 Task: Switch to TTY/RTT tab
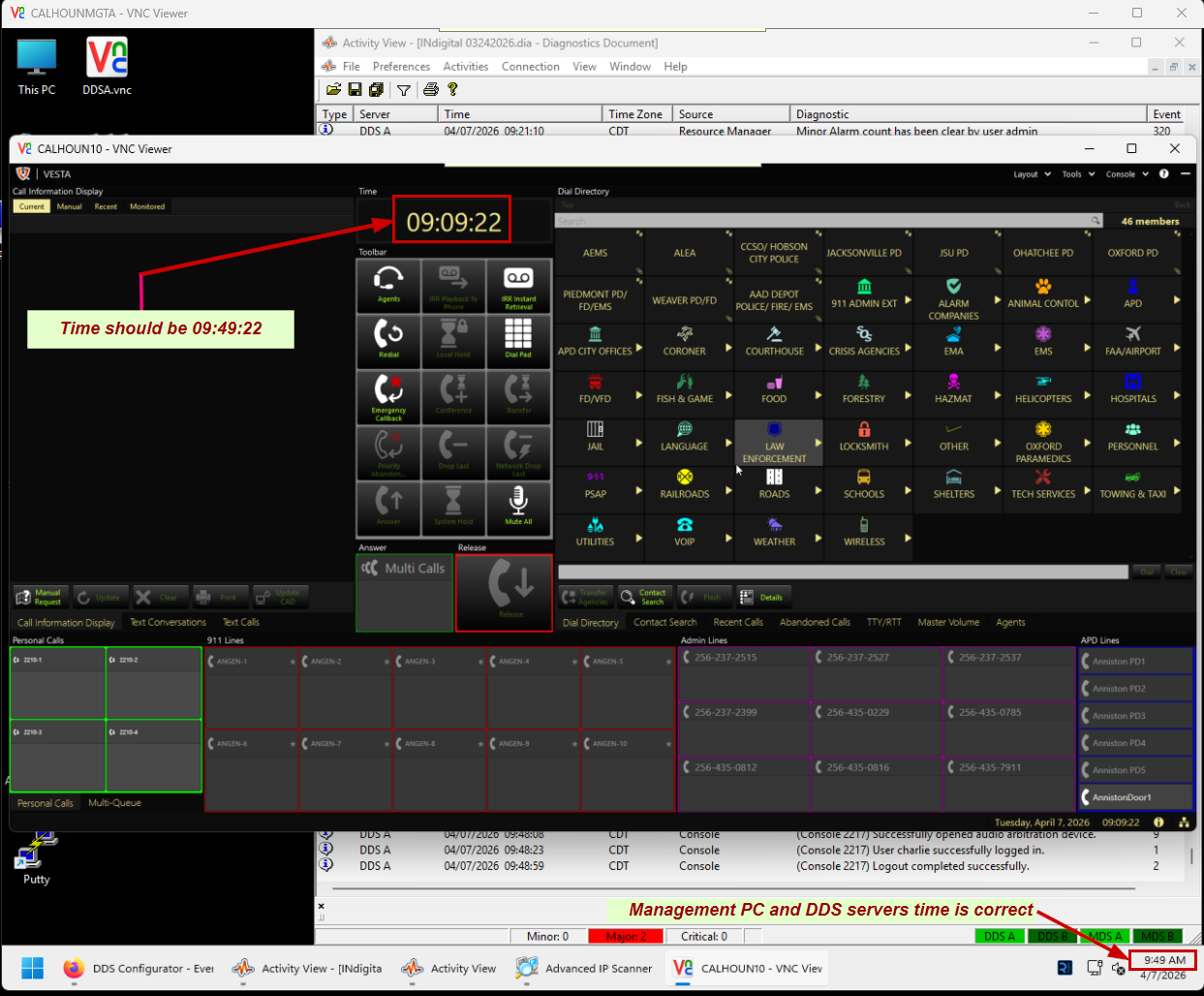(883, 622)
